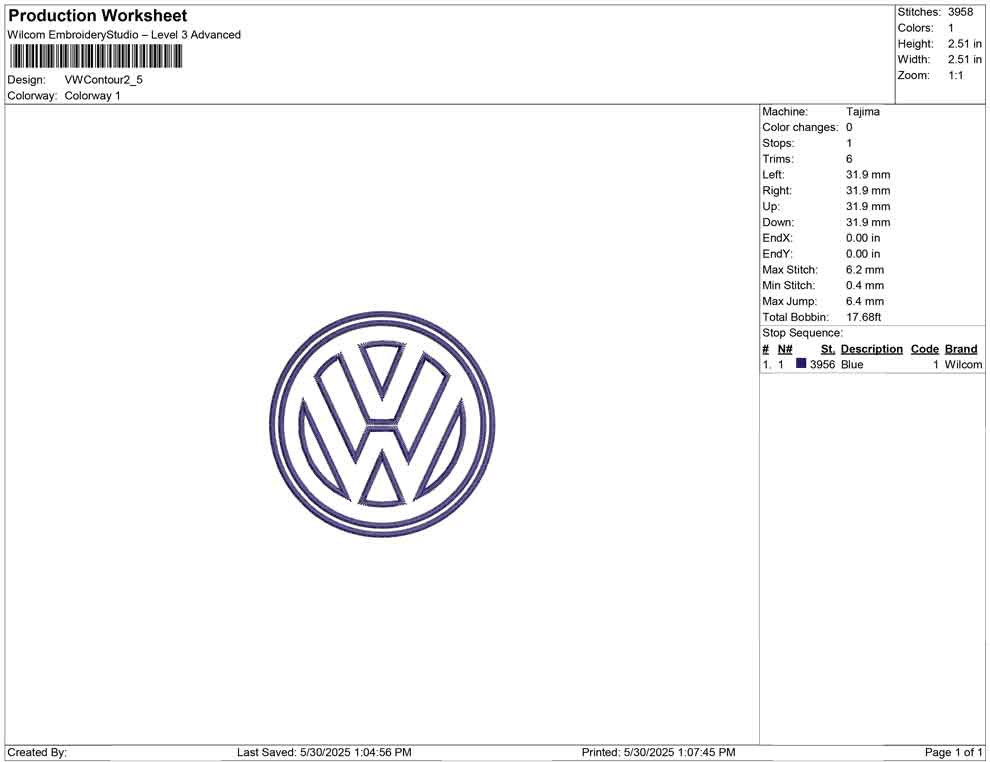Select stitches count '3958'

coord(960,12)
